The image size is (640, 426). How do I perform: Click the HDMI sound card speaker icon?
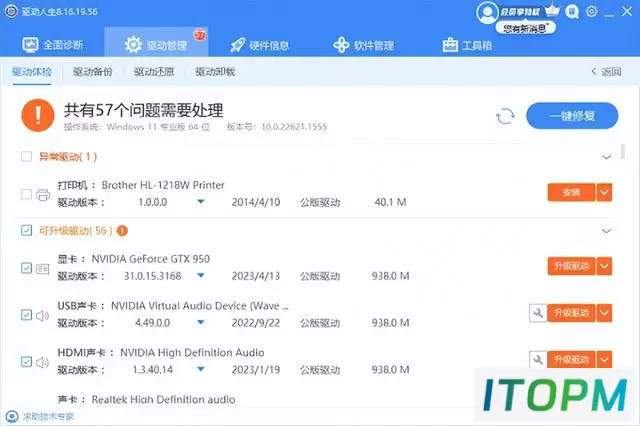pos(42,362)
